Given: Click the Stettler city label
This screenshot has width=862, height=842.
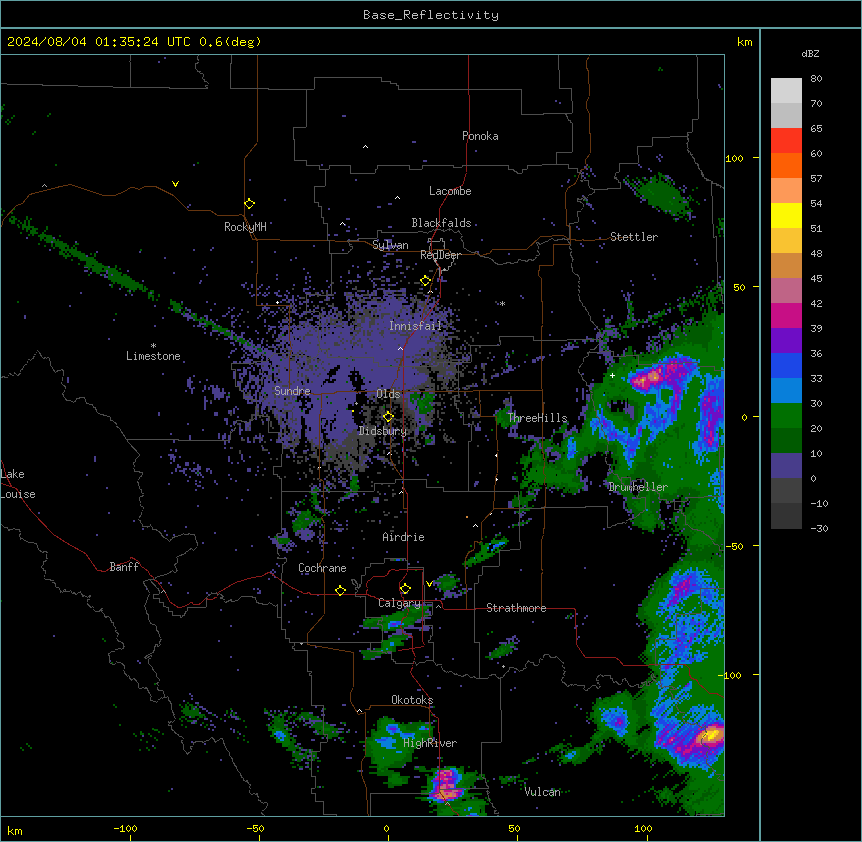Looking at the screenshot, I should [634, 237].
